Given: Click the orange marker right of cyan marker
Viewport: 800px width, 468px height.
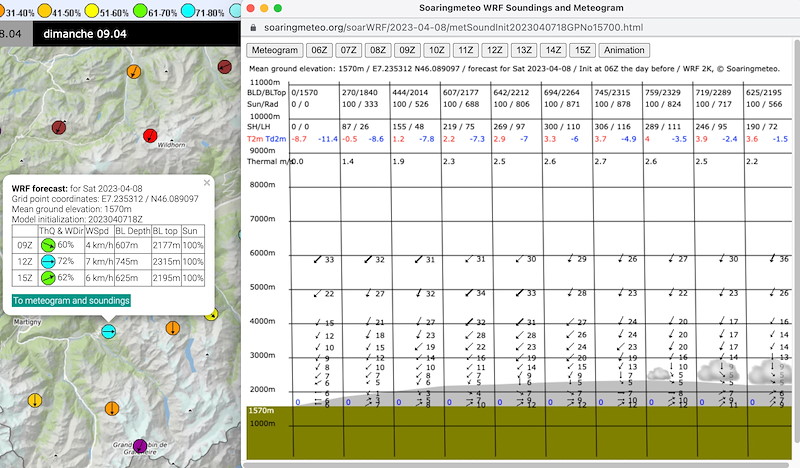Looking at the screenshot, I should [172, 327].
